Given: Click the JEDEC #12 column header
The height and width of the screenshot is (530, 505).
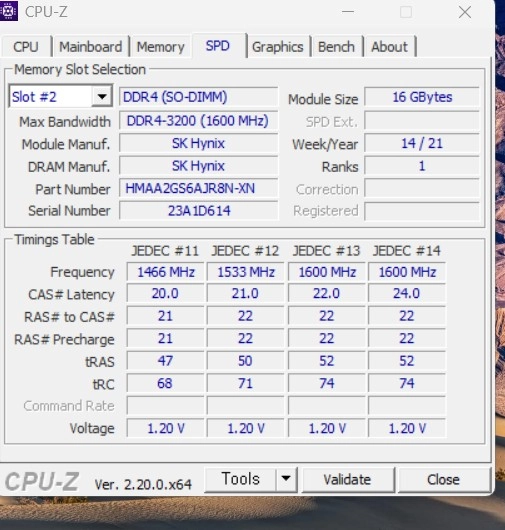Looking at the screenshot, I should pyautogui.click(x=245, y=251).
